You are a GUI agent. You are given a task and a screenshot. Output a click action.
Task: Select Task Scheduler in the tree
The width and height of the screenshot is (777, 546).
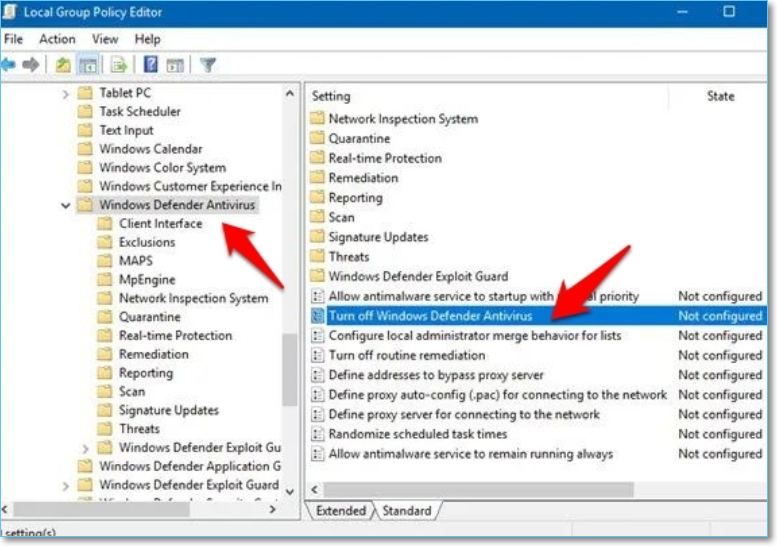coord(140,111)
